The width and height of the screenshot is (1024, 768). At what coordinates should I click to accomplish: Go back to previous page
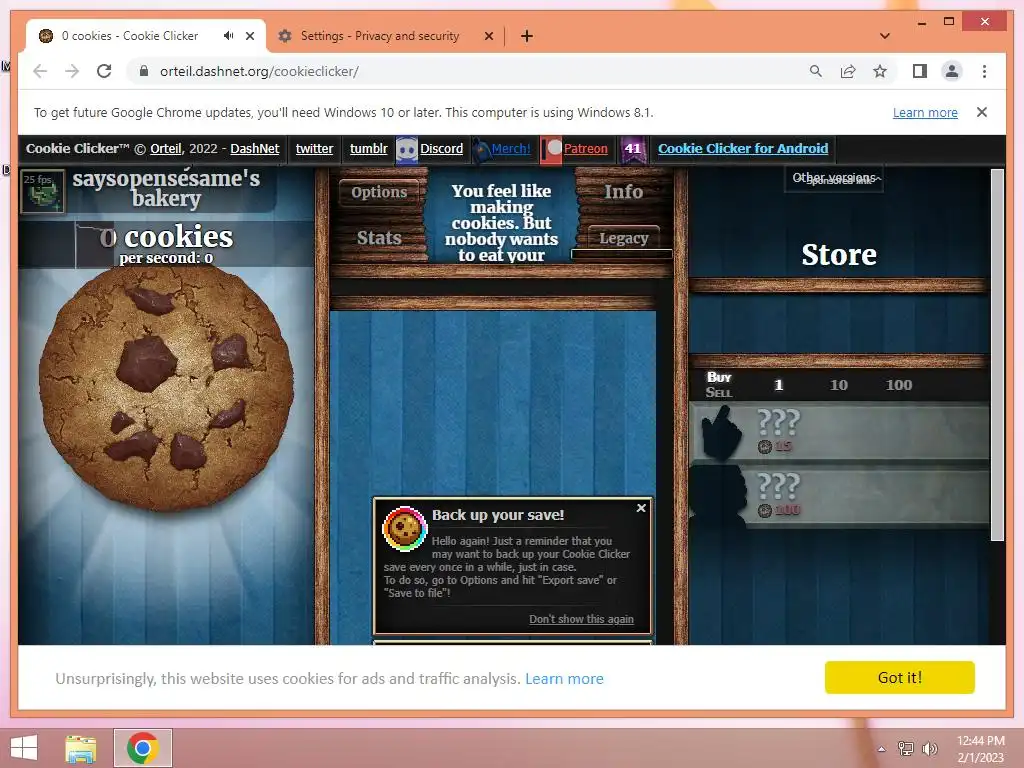[x=40, y=71]
